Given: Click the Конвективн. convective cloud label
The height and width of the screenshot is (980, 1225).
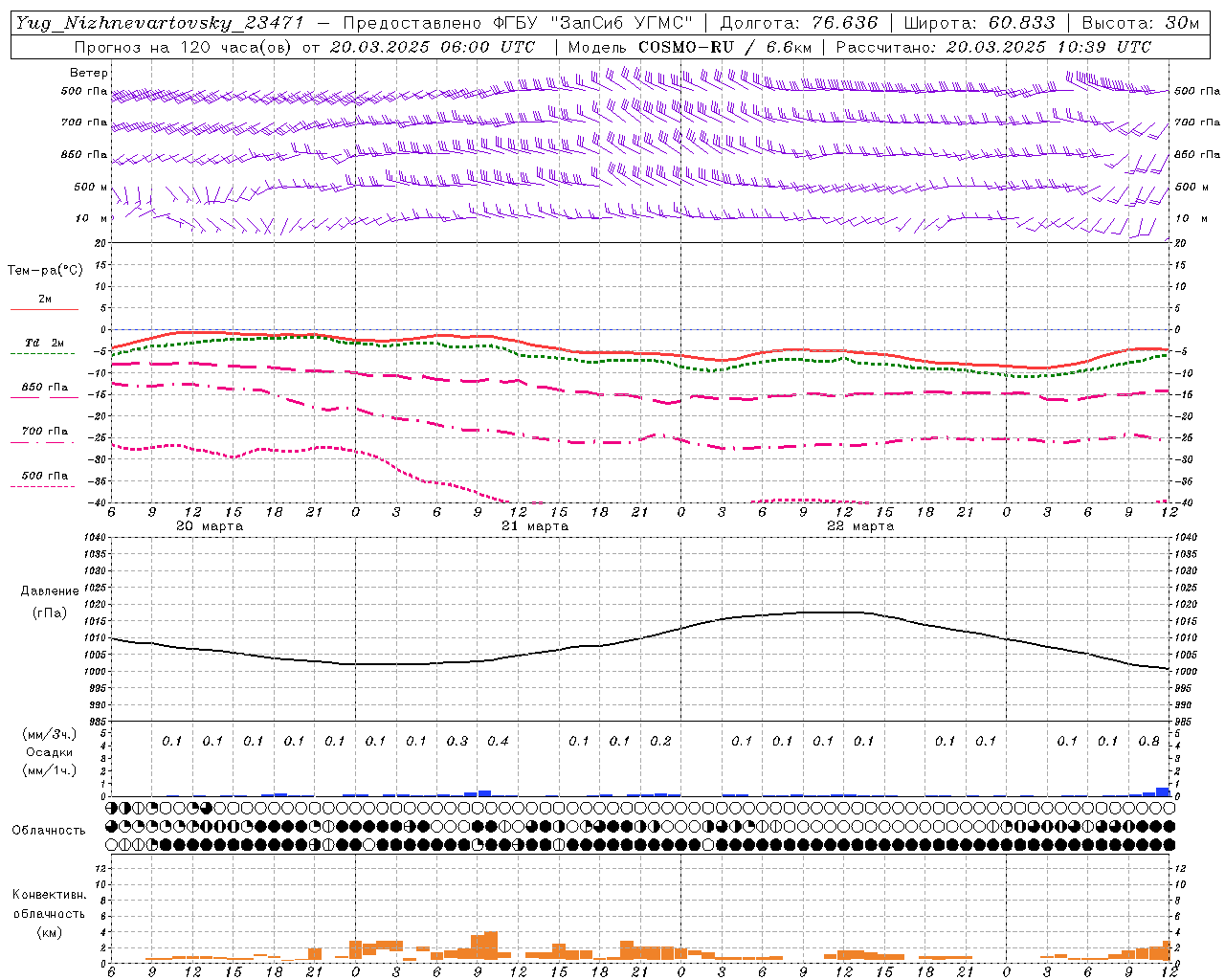Looking at the screenshot, I should (x=49, y=895).
